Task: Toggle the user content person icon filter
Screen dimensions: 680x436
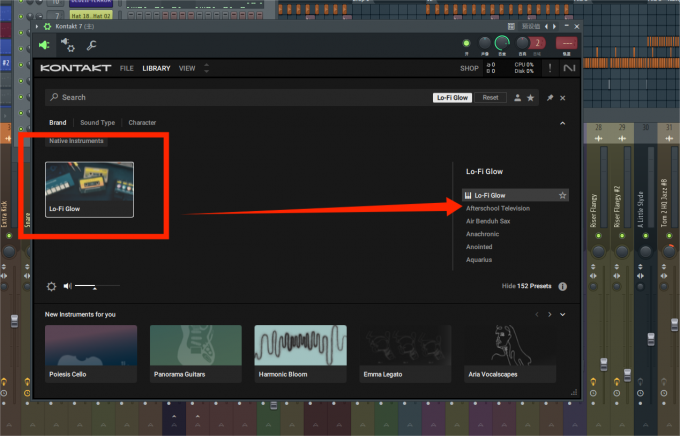Action: [x=517, y=98]
